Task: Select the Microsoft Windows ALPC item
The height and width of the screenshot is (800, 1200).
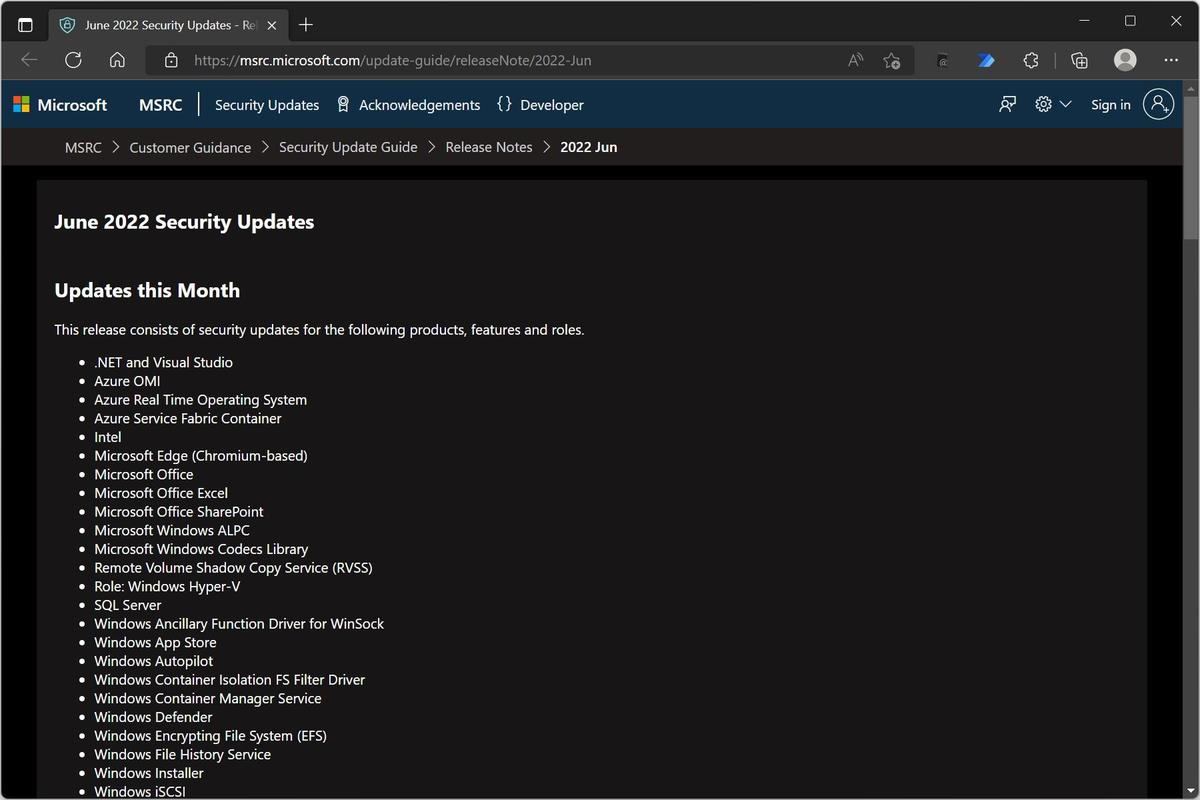Action: point(172,530)
